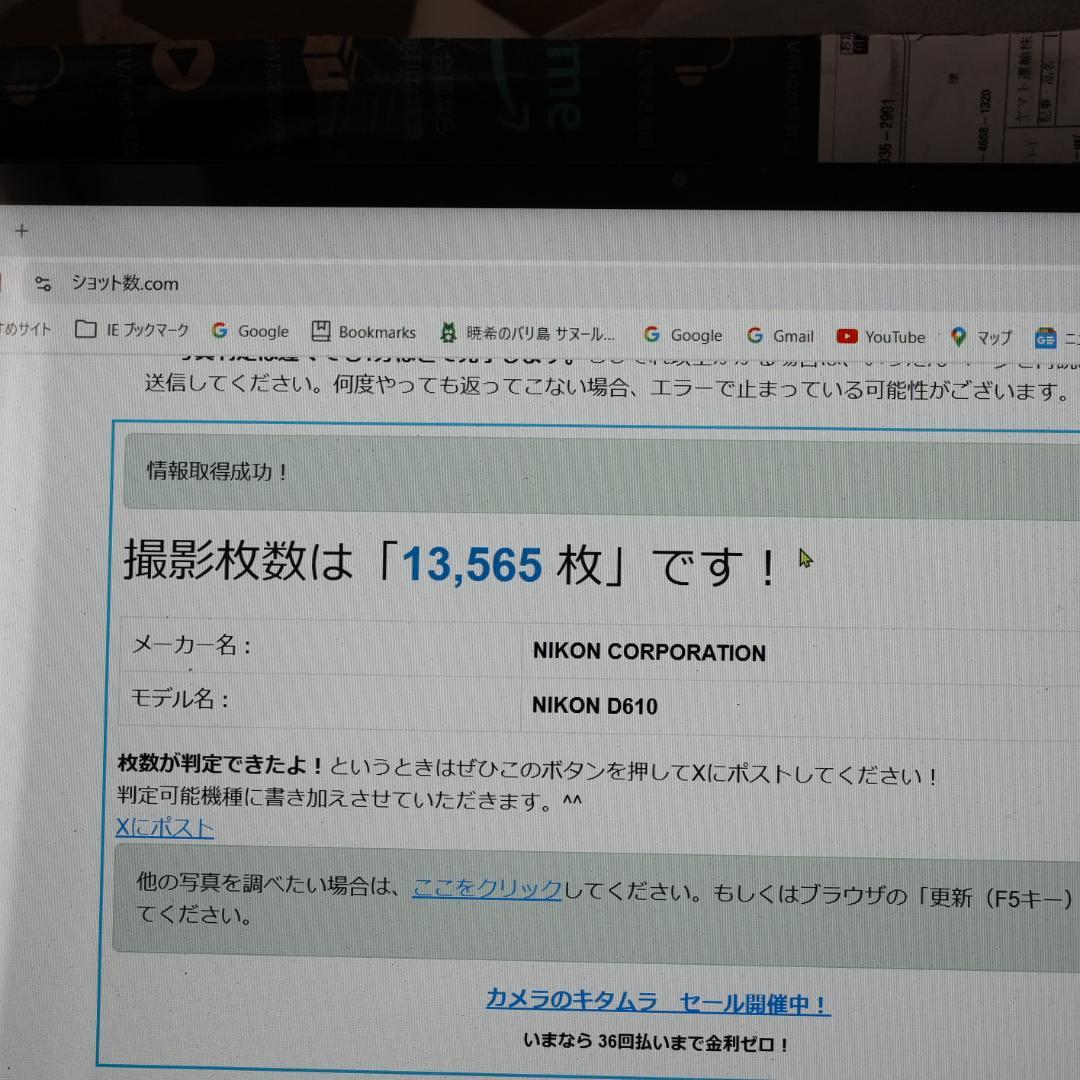The width and height of the screenshot is (1080, 1080).
Task: Open the first Google bookmark next to IE ブックマーク
Action: [x=251, y=331]
